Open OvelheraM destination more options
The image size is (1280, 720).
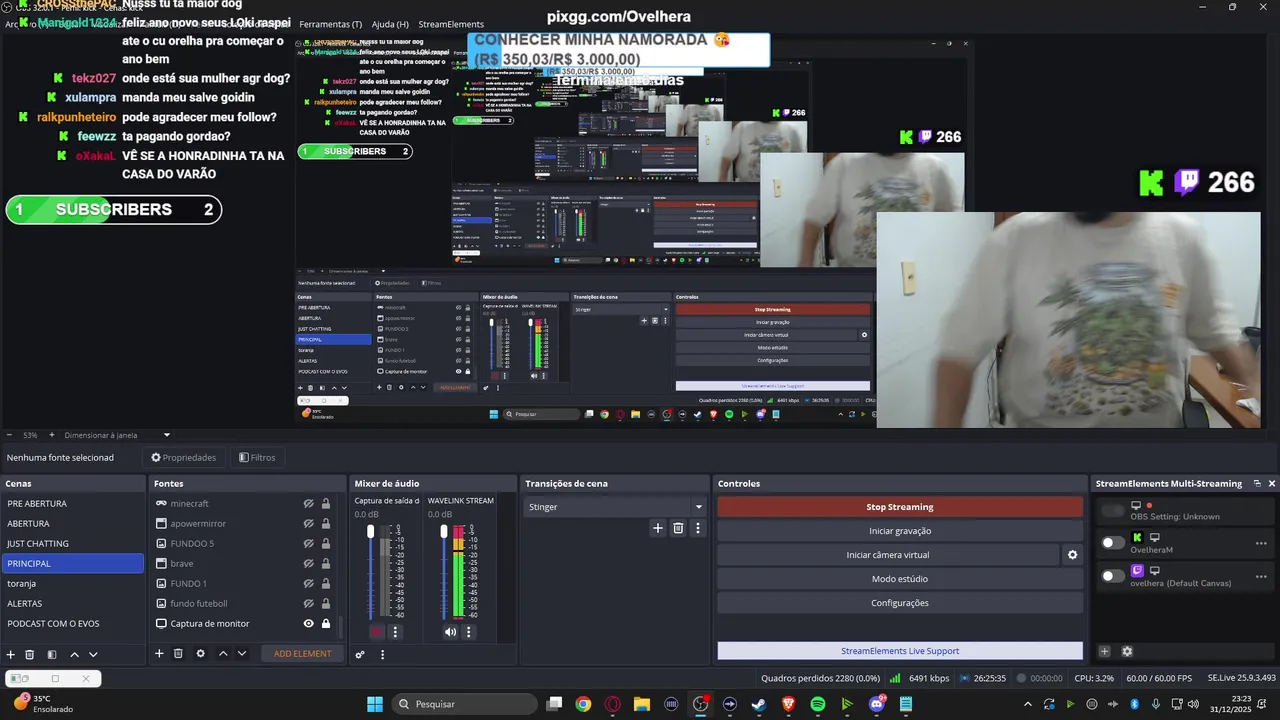[1261, 543]
